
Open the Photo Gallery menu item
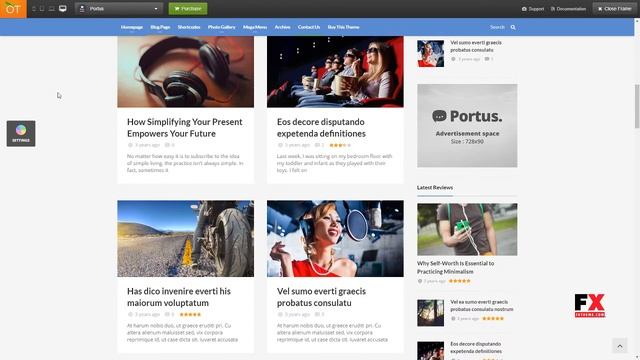[222, 27]
